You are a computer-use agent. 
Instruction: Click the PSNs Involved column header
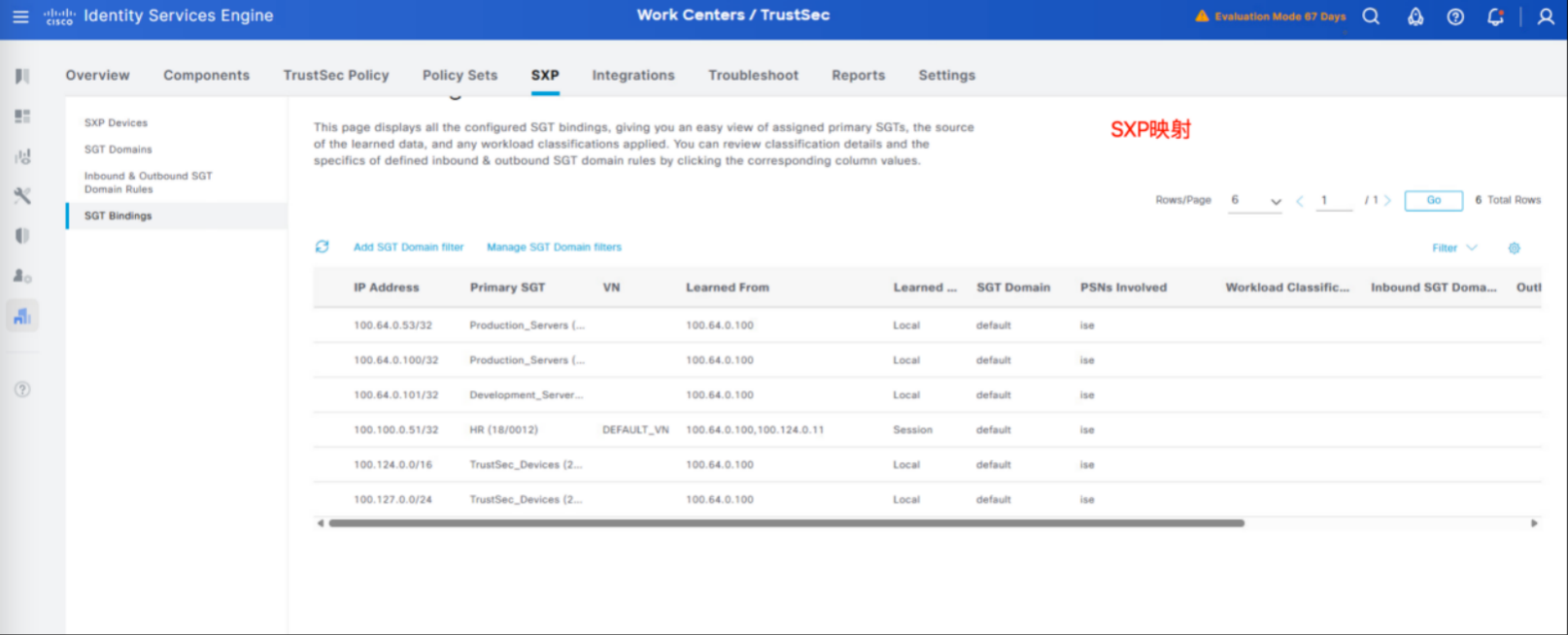pos(1123,287)
